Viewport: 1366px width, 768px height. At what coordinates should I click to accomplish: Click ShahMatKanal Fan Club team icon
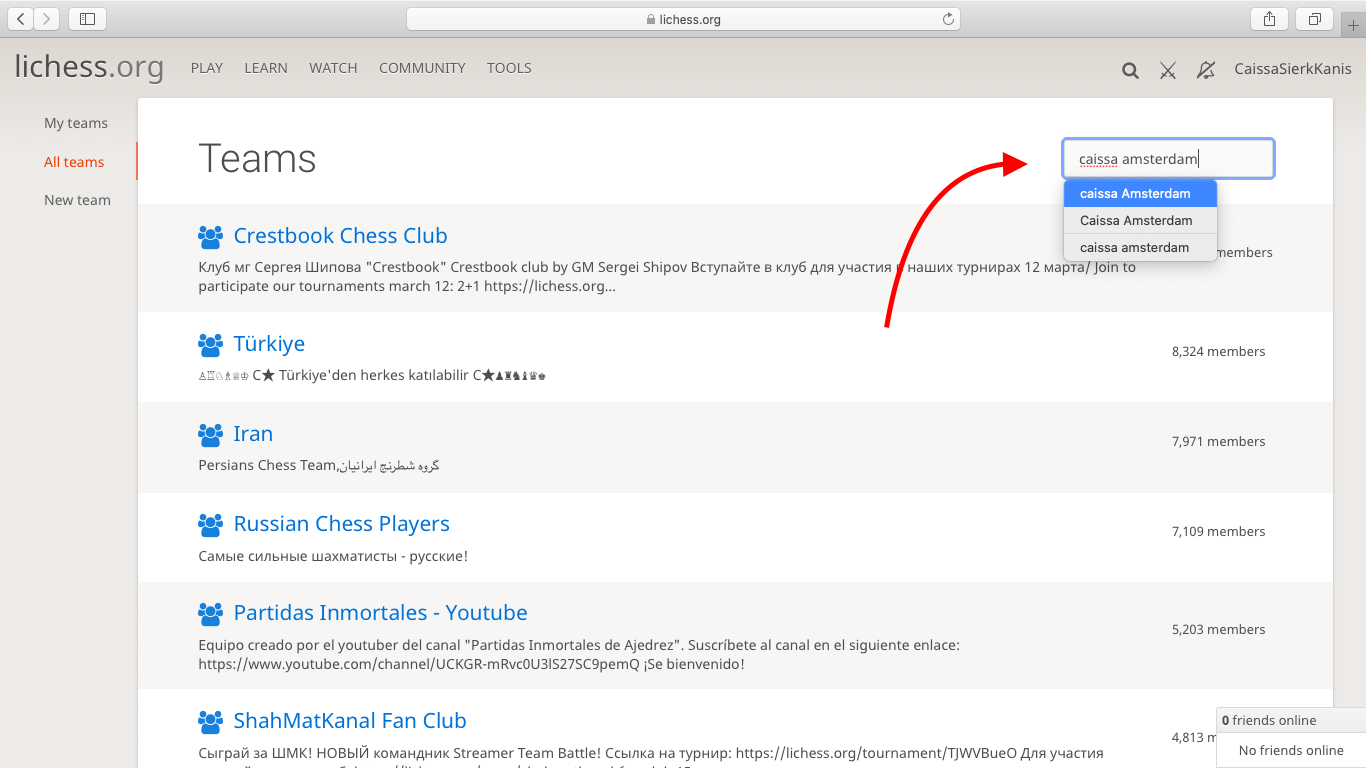point(210,722)
